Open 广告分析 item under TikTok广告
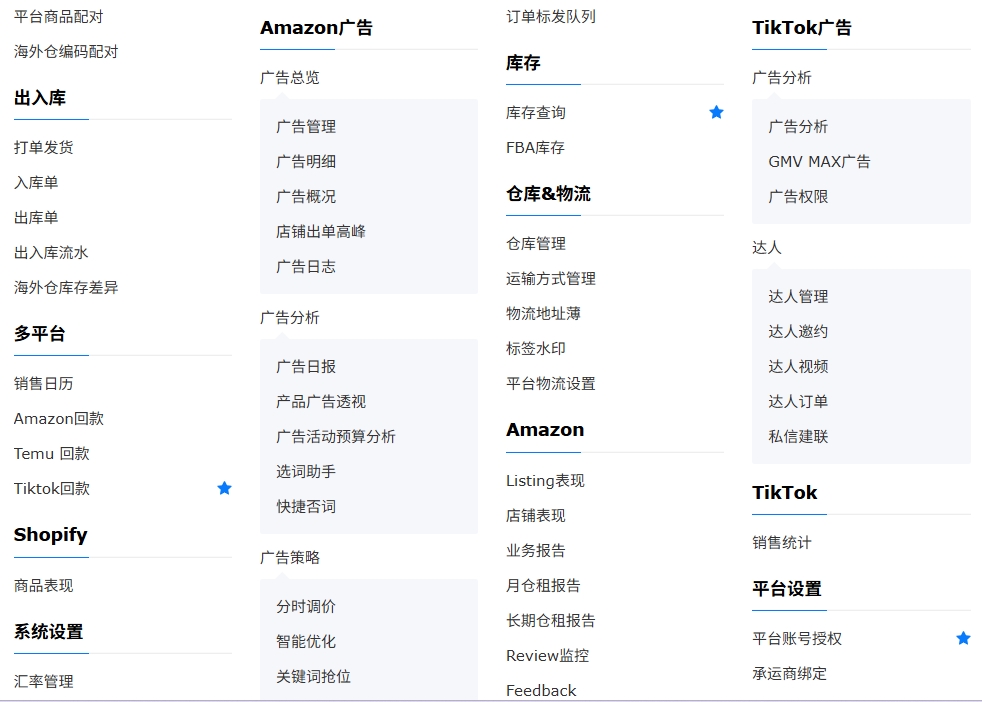The image size is (982, 702). 799,126
